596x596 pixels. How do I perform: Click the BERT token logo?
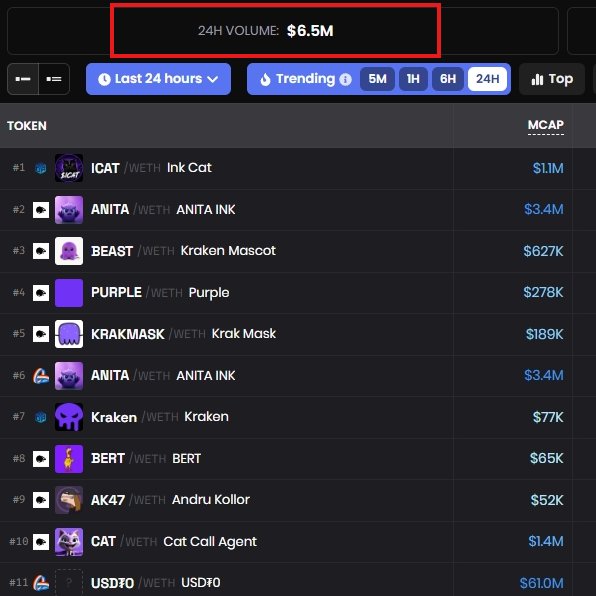point(69,459)
